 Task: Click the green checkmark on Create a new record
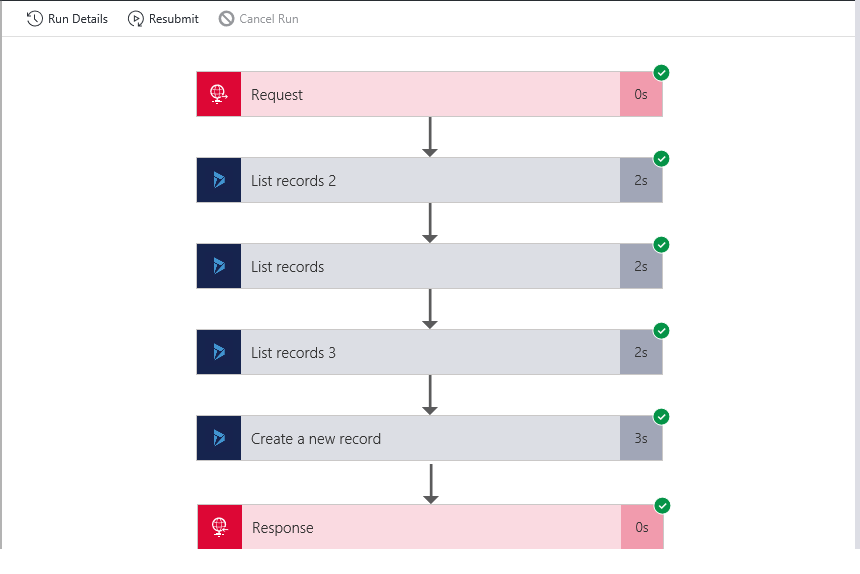point(661,417)
